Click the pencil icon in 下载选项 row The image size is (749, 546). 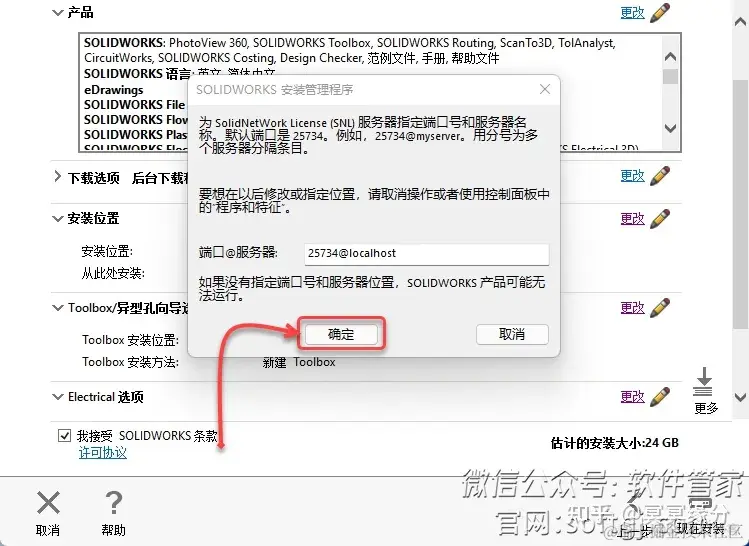click(660, 176)
